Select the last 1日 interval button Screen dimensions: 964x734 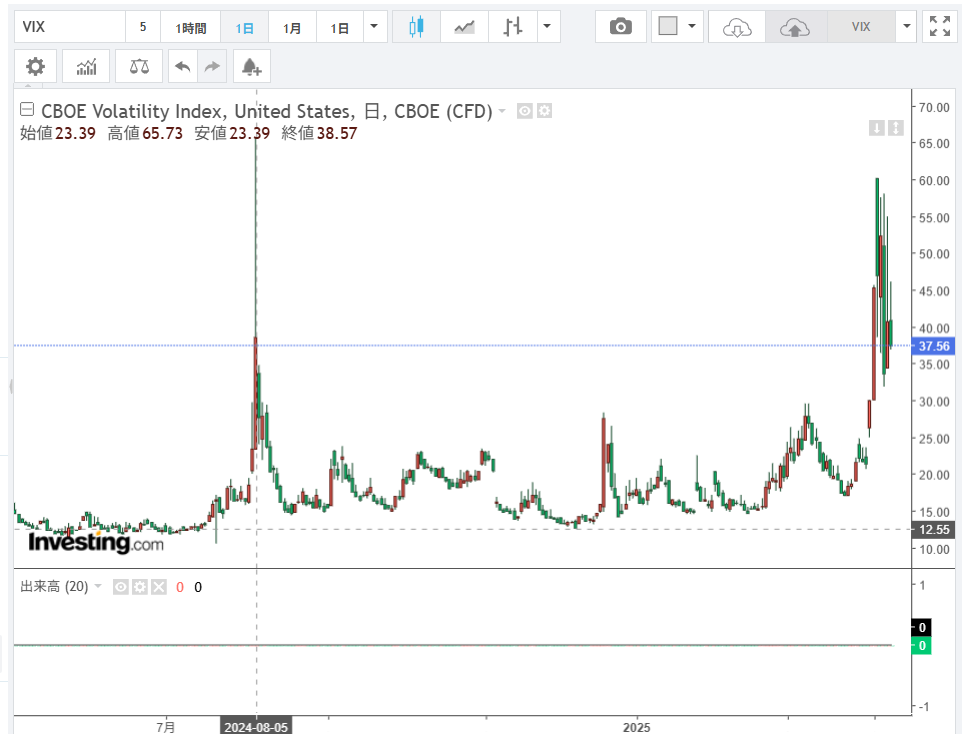[x=339, y=27]
